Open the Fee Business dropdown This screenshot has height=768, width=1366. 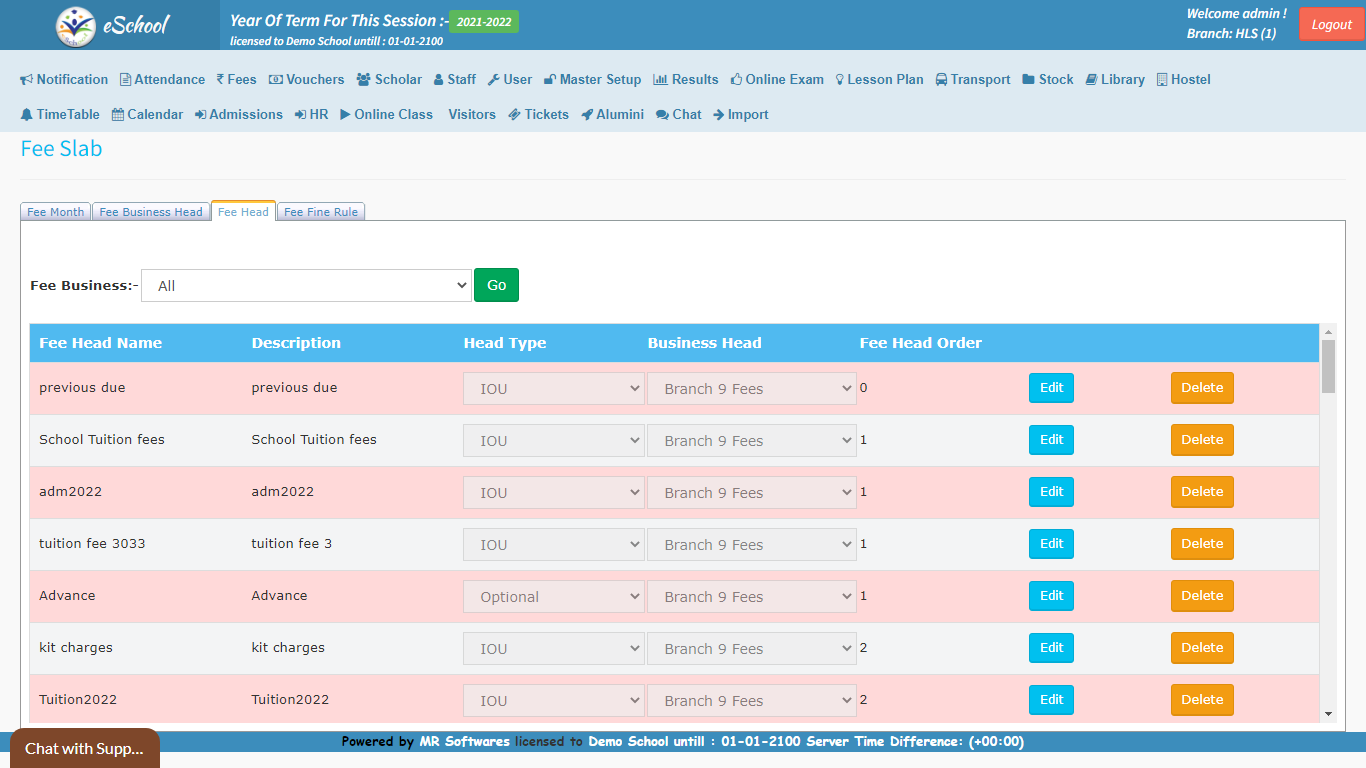[306, 286]
